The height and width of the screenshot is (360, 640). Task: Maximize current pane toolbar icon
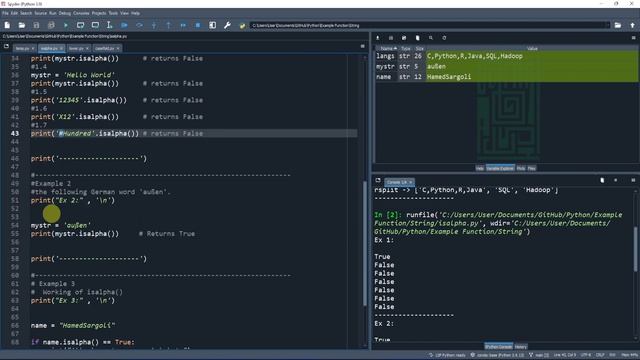[x=213, y=25]
